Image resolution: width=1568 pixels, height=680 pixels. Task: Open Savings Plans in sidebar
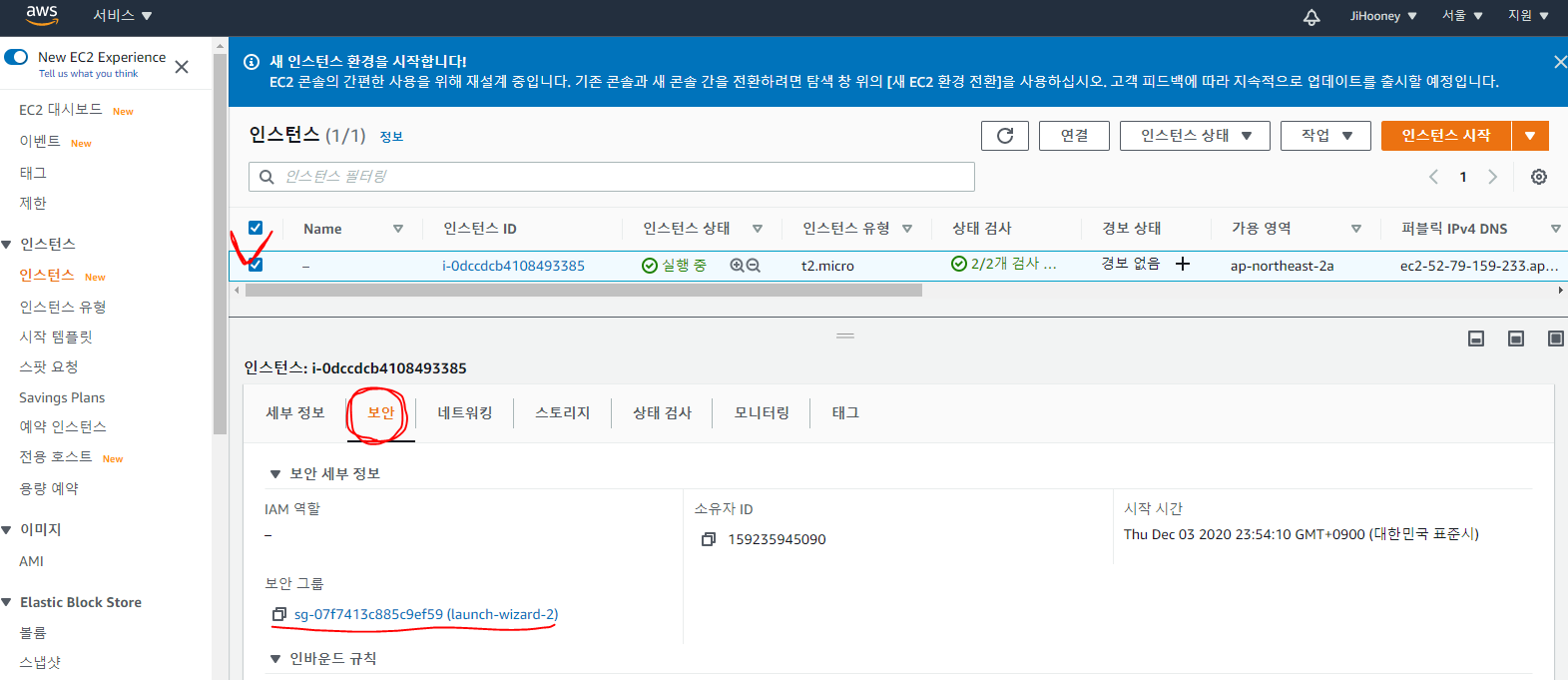click(x=62, y=397)
